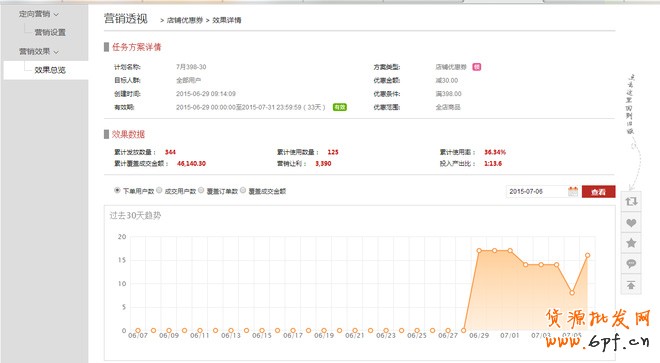
Task: Click the 过去30天趋势 chart title
Action: pyautogui.click(x=135, y=216)
